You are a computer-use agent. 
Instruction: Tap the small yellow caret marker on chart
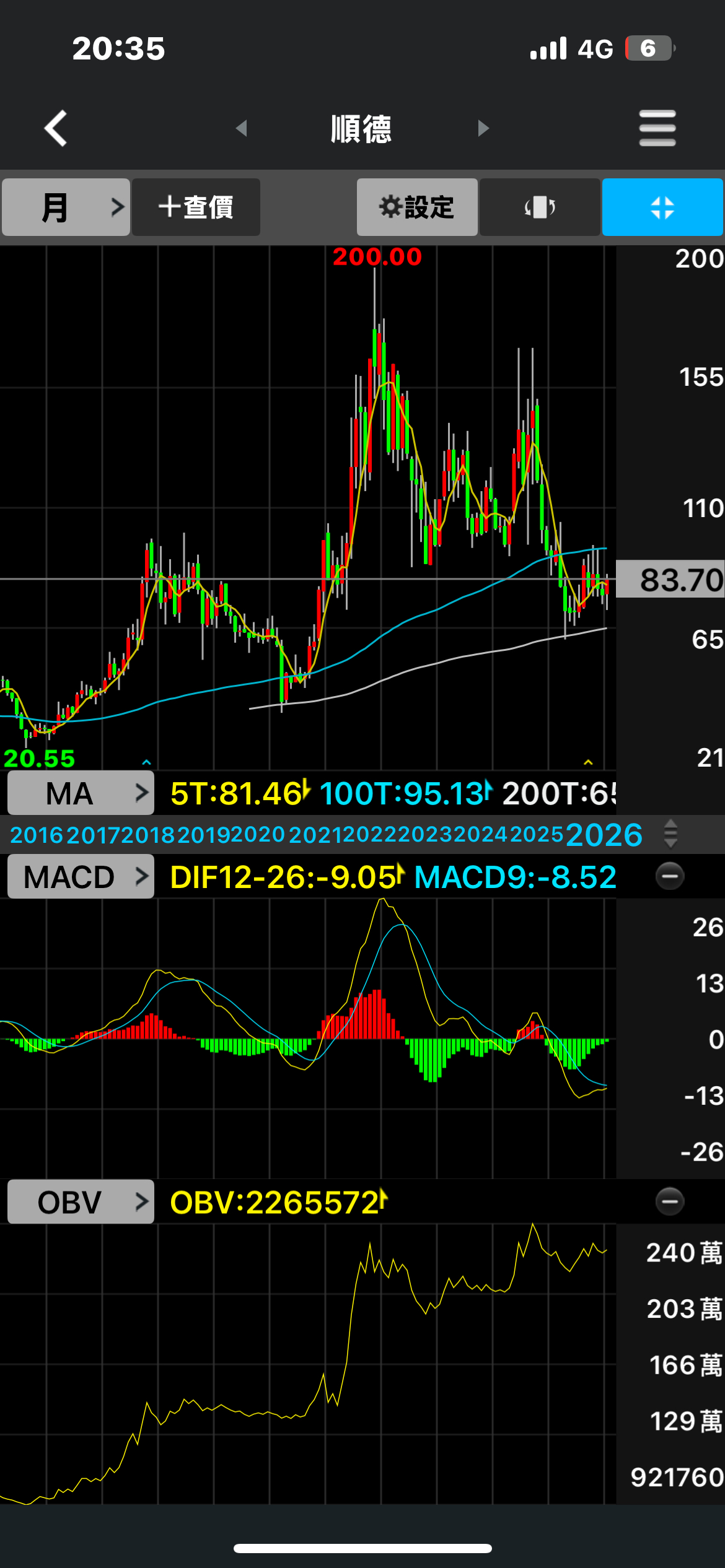(x=588, y=762)
